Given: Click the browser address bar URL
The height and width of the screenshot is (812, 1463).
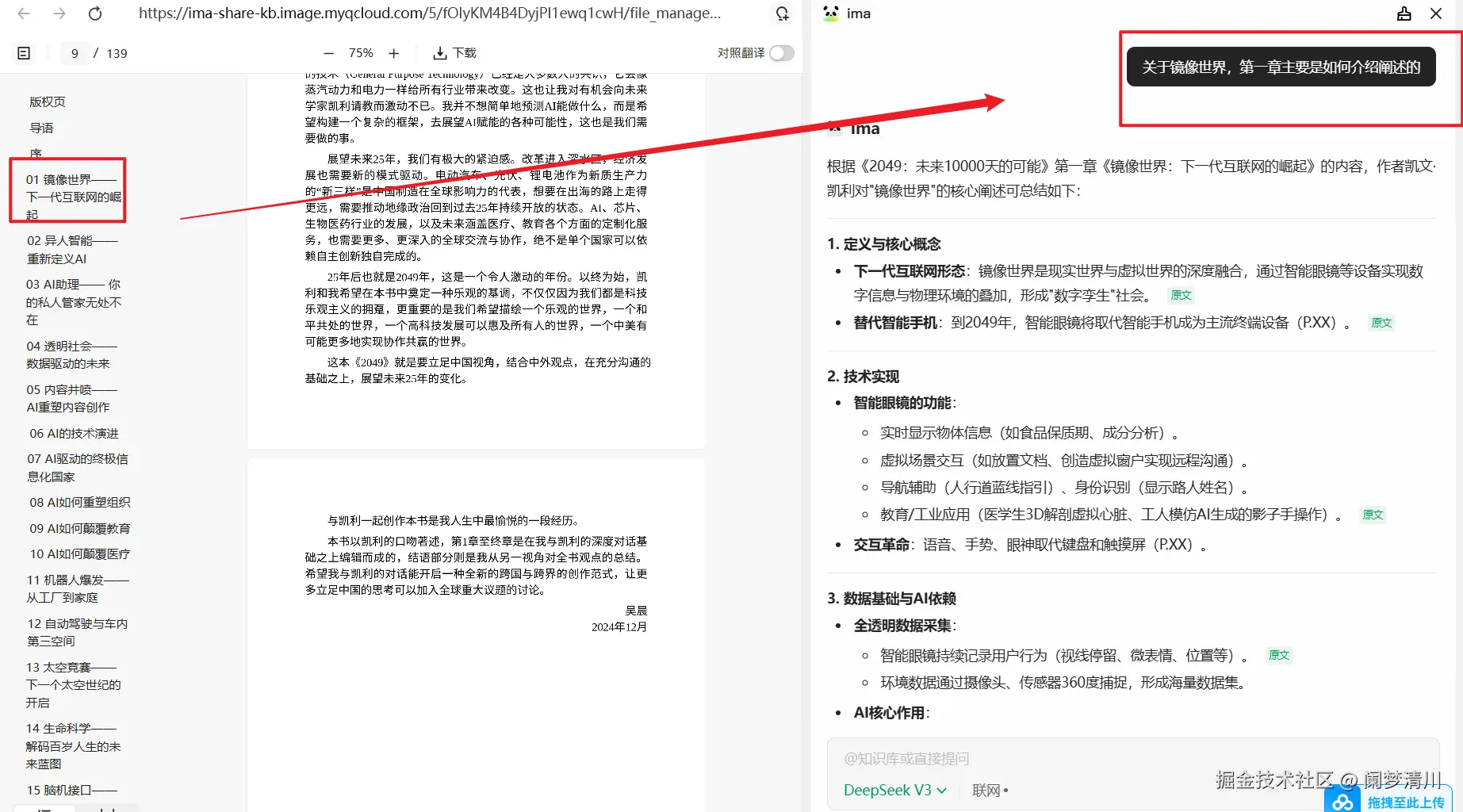Looking at the screenshot, I should point(430,13).
